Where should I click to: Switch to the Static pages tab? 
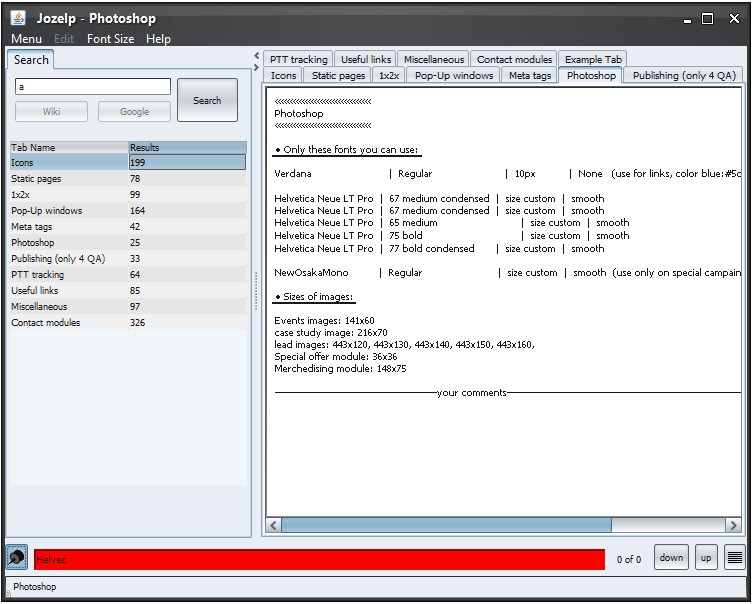click(338, 76)
